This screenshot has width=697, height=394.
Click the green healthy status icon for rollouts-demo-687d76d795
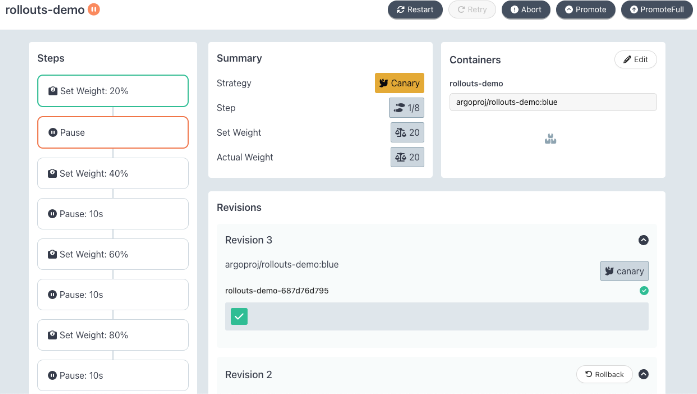coord(644,291)
